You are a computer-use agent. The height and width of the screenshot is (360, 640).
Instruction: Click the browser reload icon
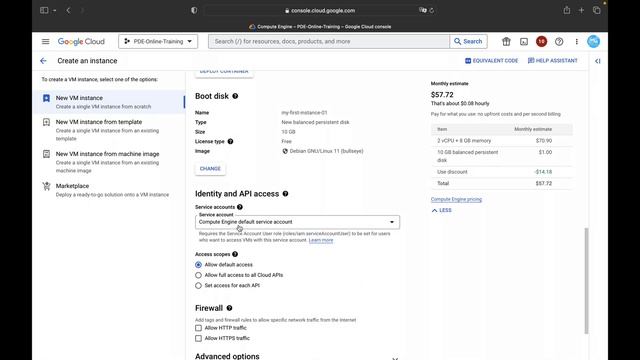pyautogui.click(x=431, y=10)
